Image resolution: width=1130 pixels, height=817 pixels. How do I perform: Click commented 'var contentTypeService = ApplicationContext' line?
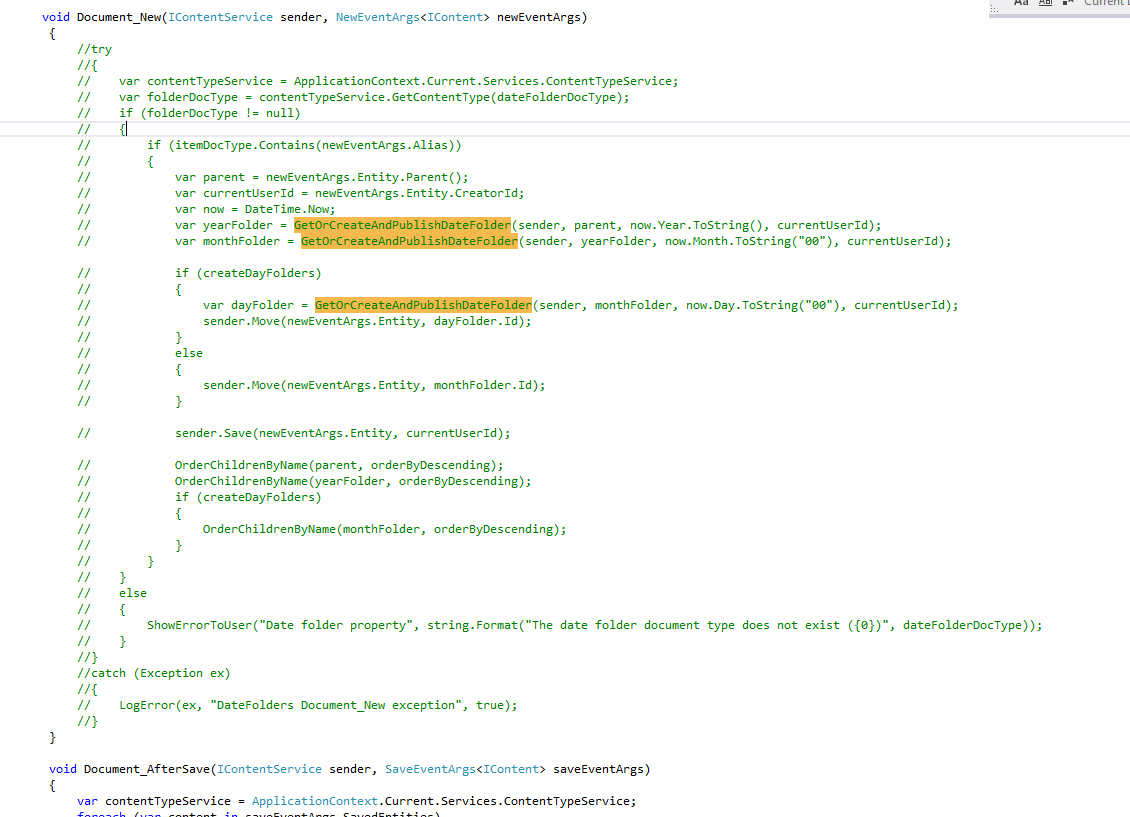click(x=399, y=81)
